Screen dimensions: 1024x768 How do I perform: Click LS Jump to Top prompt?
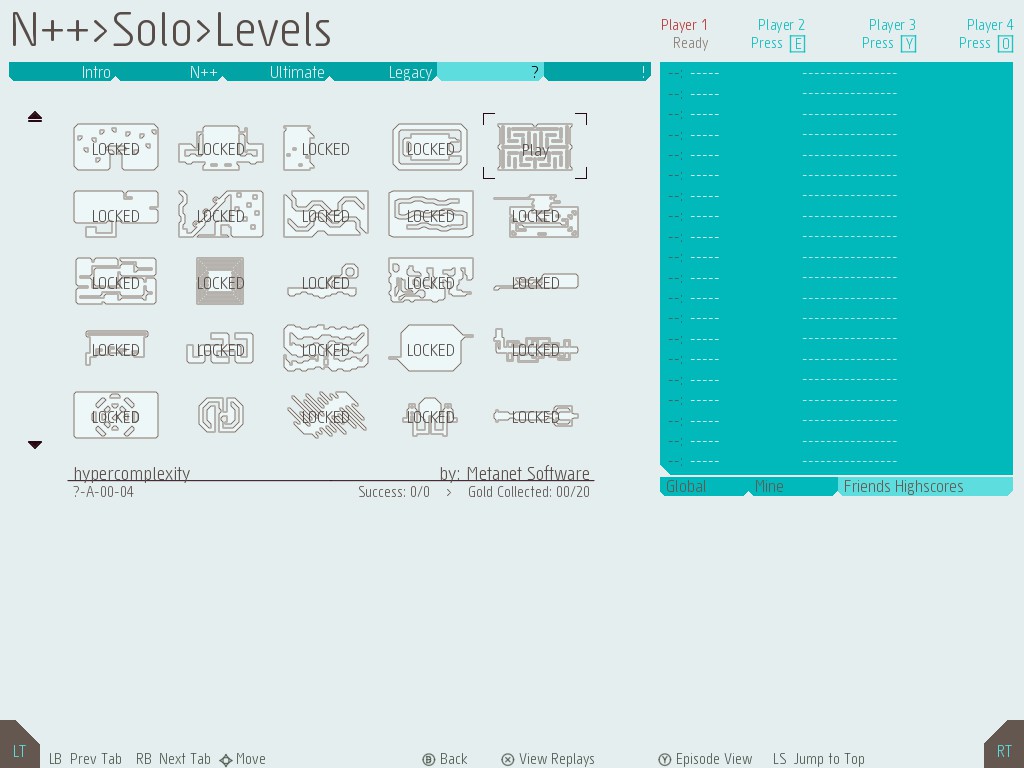[818, 759]
